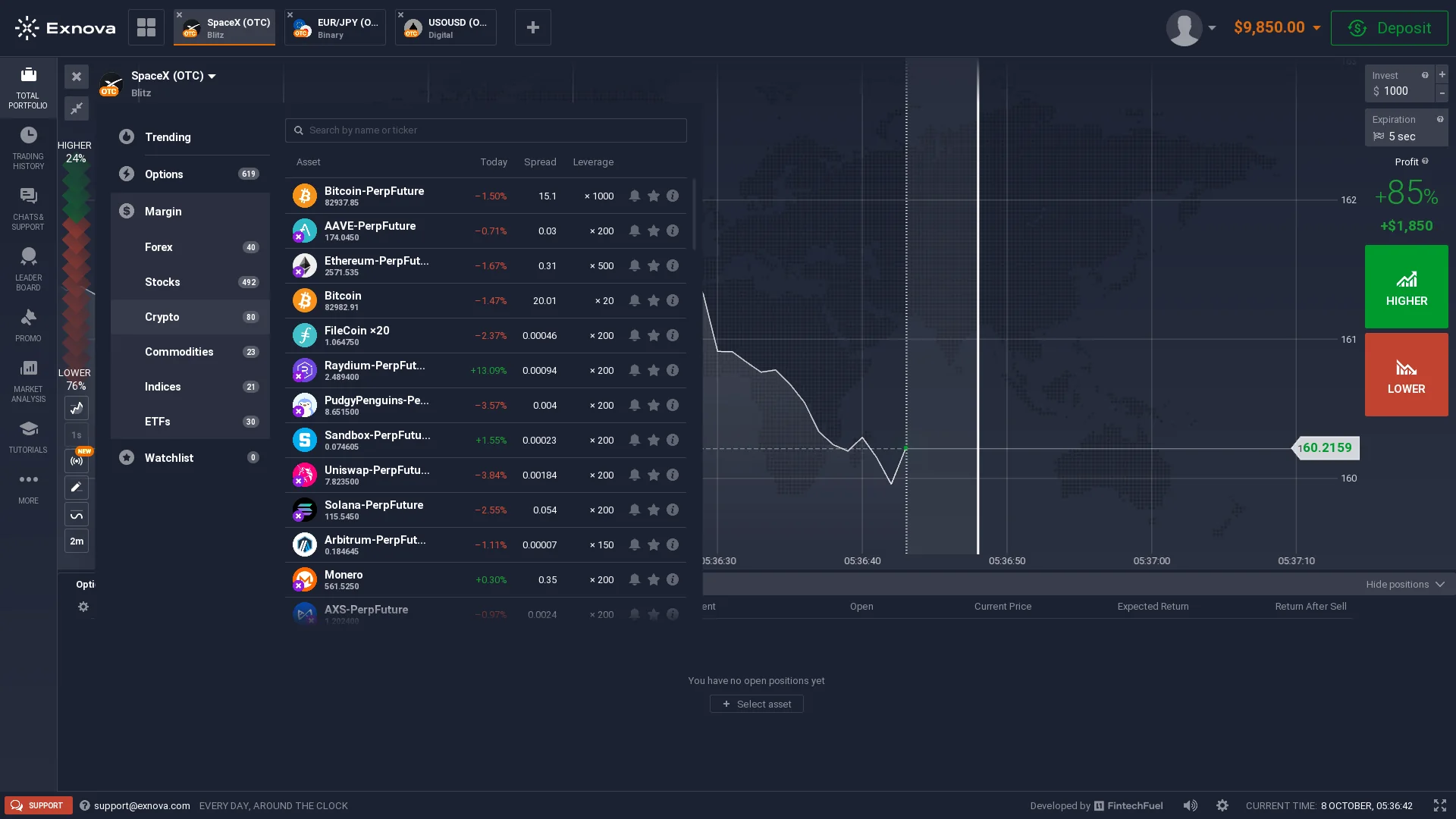Click search by name or ticker field

coord(486,130)
